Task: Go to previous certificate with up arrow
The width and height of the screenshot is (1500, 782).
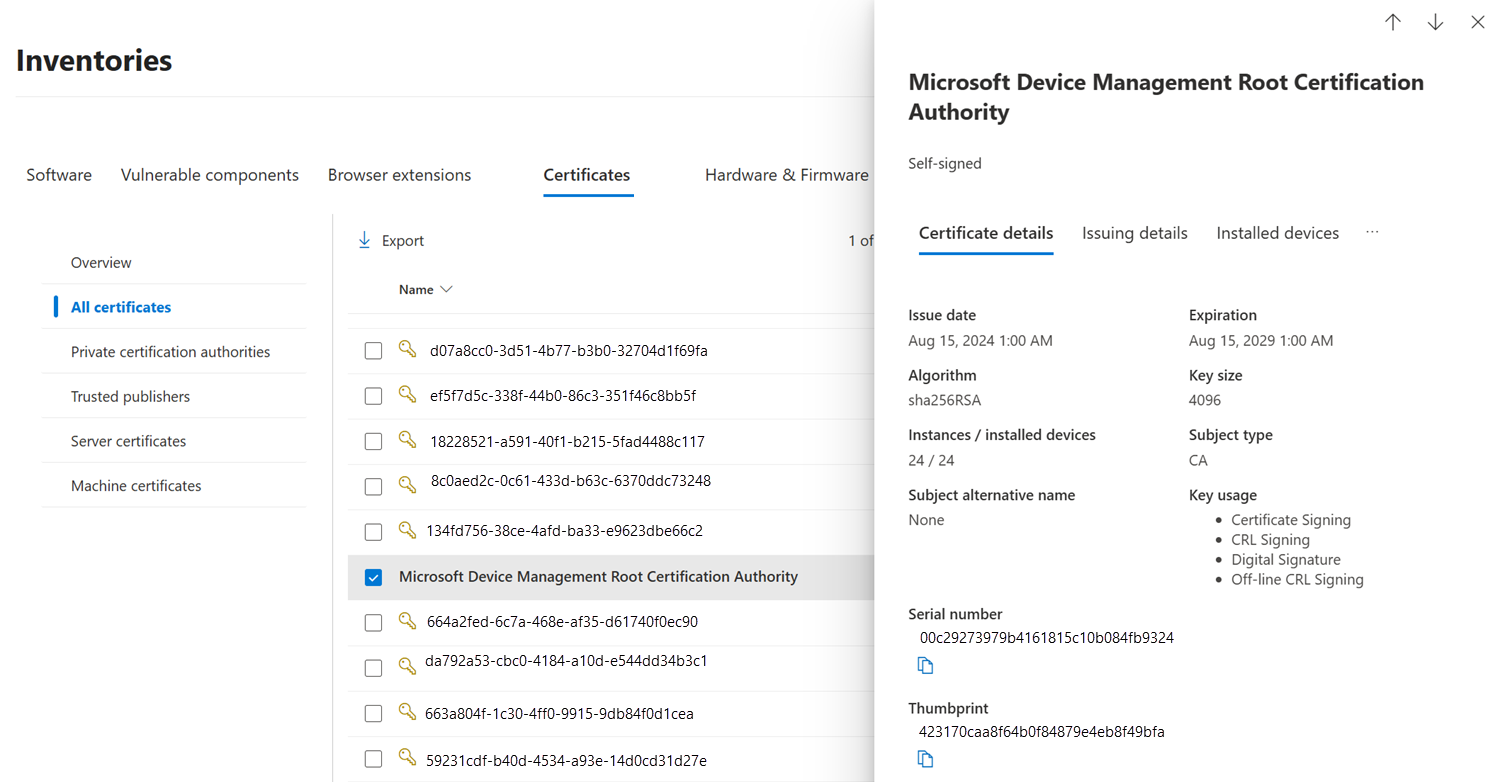Action: 1393,23
